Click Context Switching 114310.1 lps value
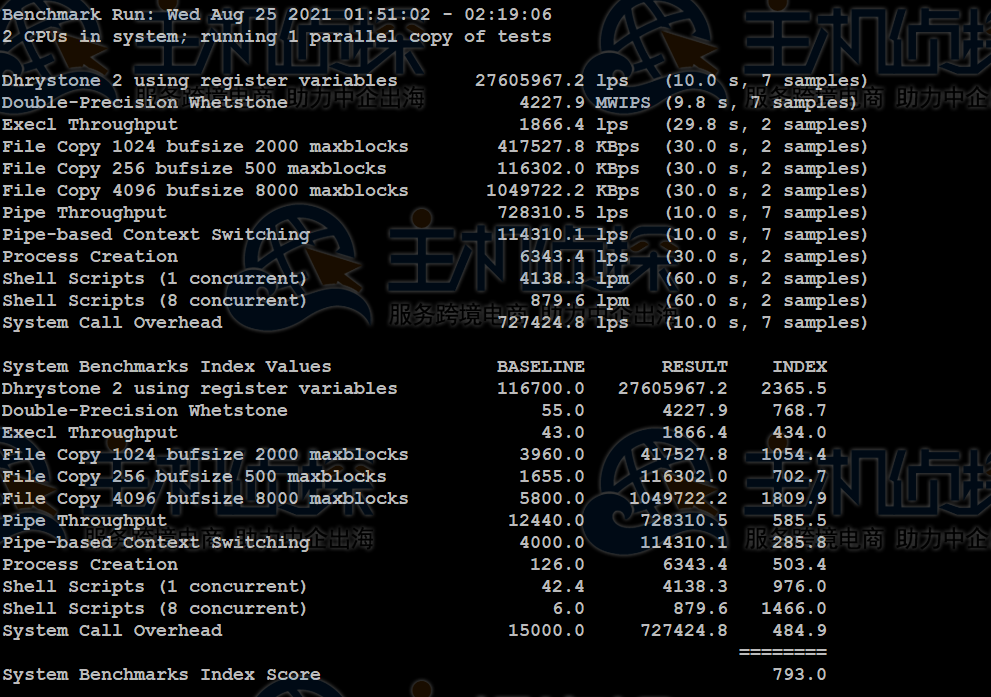 click(562, 235)
